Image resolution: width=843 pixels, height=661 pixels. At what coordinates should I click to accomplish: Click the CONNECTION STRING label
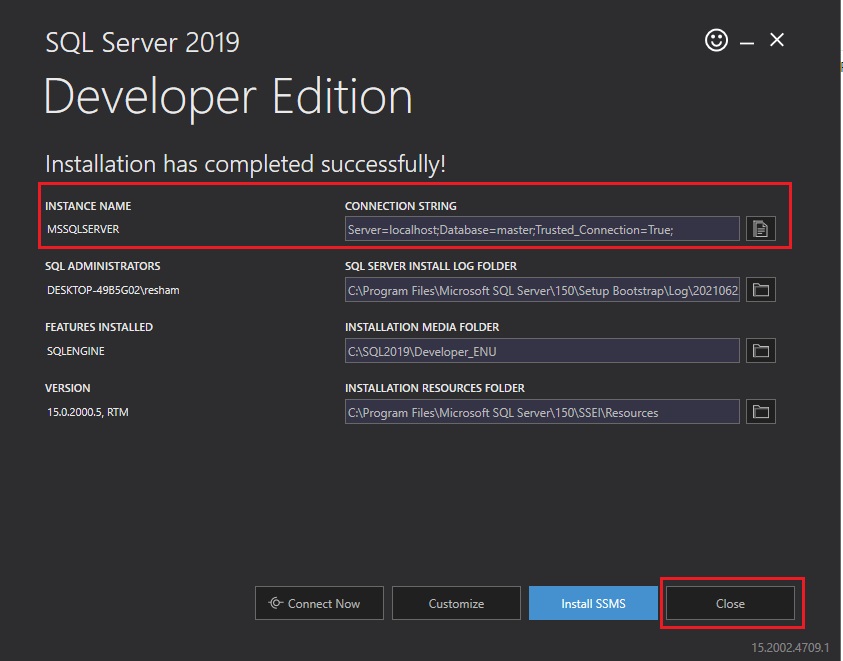[401, 206]
